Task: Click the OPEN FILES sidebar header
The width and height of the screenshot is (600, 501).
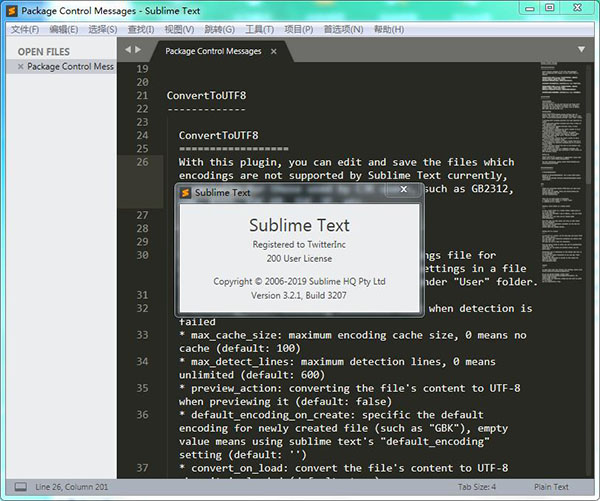Action: click(x=44, y=52)
